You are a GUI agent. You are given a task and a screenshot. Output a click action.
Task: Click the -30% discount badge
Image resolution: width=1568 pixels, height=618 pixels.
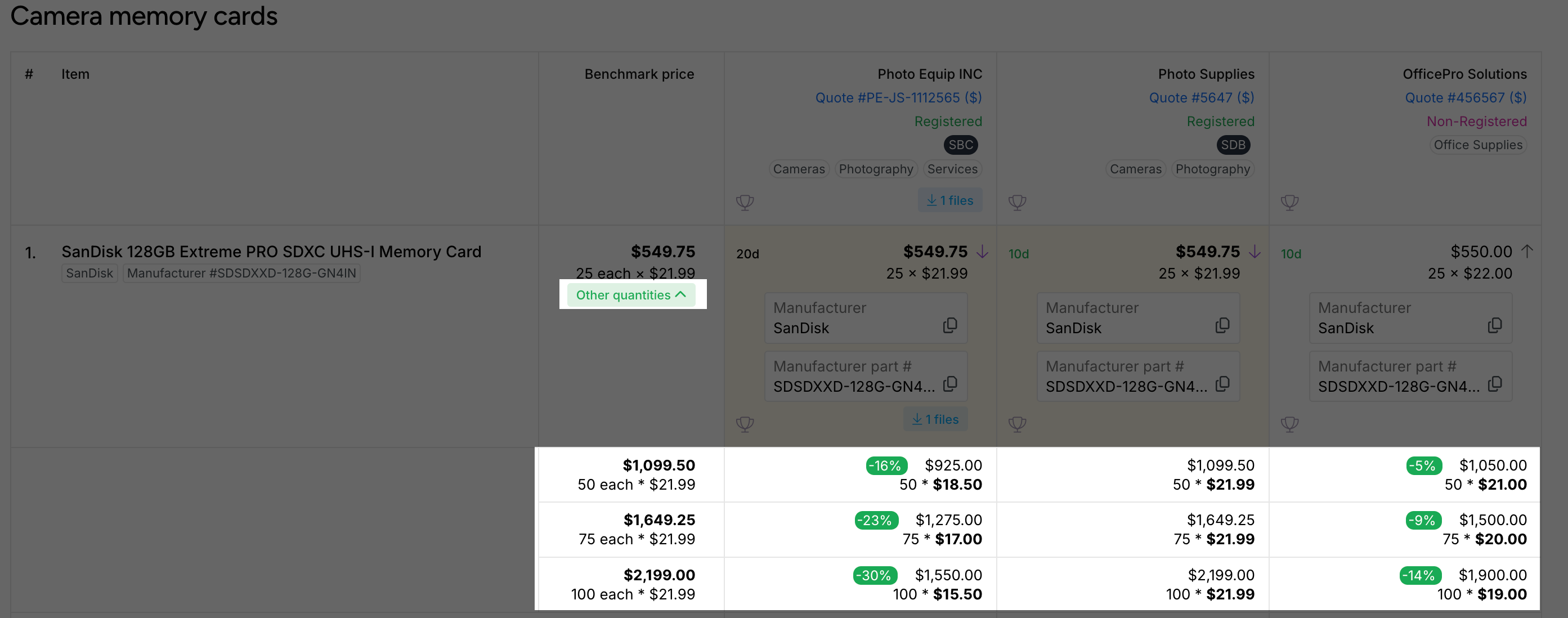click(875, 575)
